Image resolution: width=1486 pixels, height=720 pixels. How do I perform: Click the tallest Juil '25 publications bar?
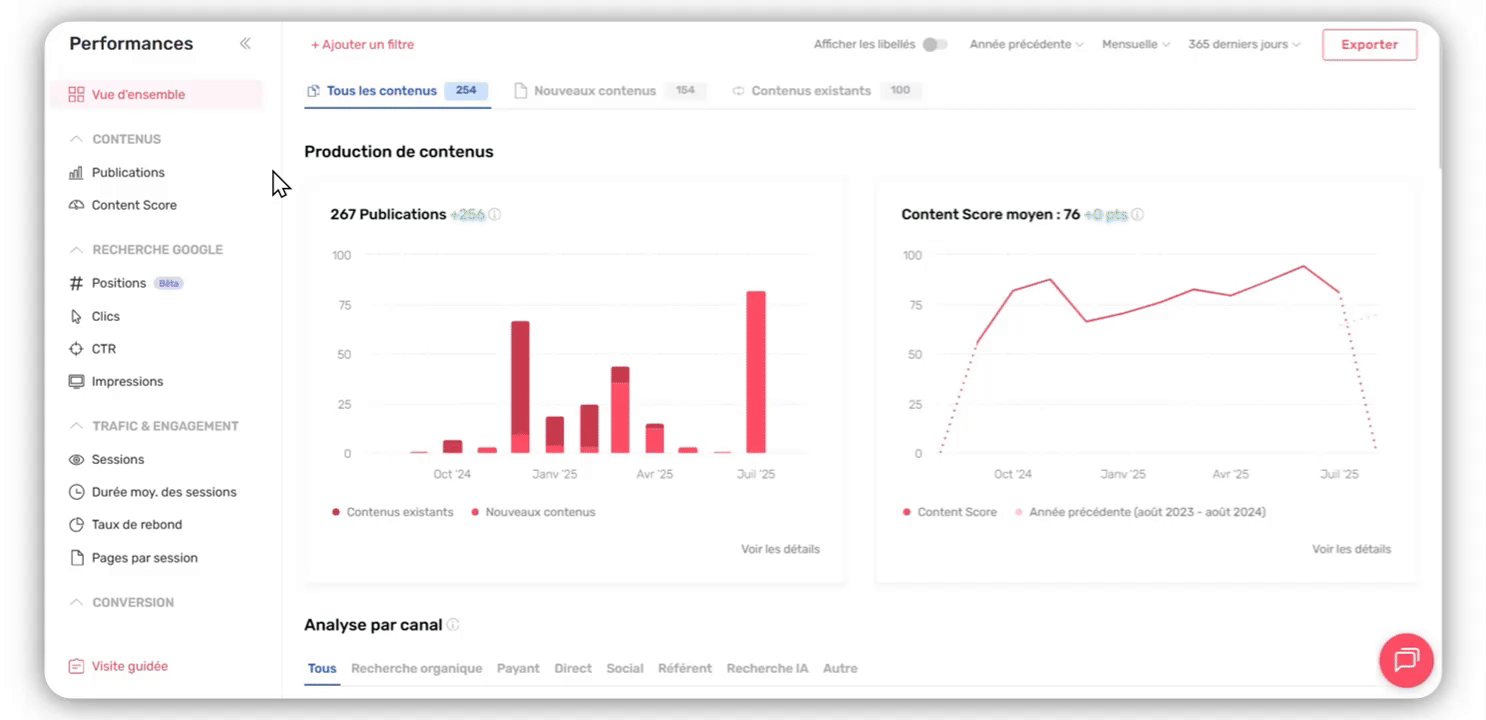pyautogui.click(x=756, y=372)
